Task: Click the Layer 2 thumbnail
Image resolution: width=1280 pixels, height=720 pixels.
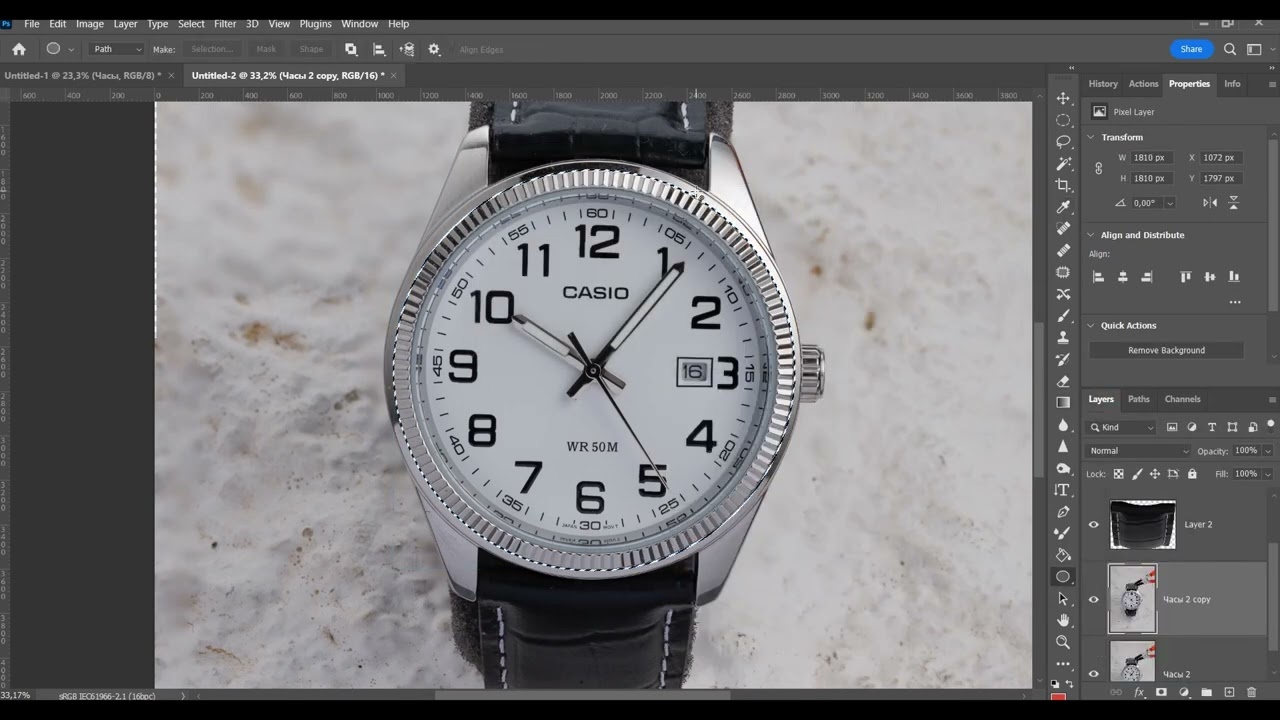Action: click(x=1142, y=525)
